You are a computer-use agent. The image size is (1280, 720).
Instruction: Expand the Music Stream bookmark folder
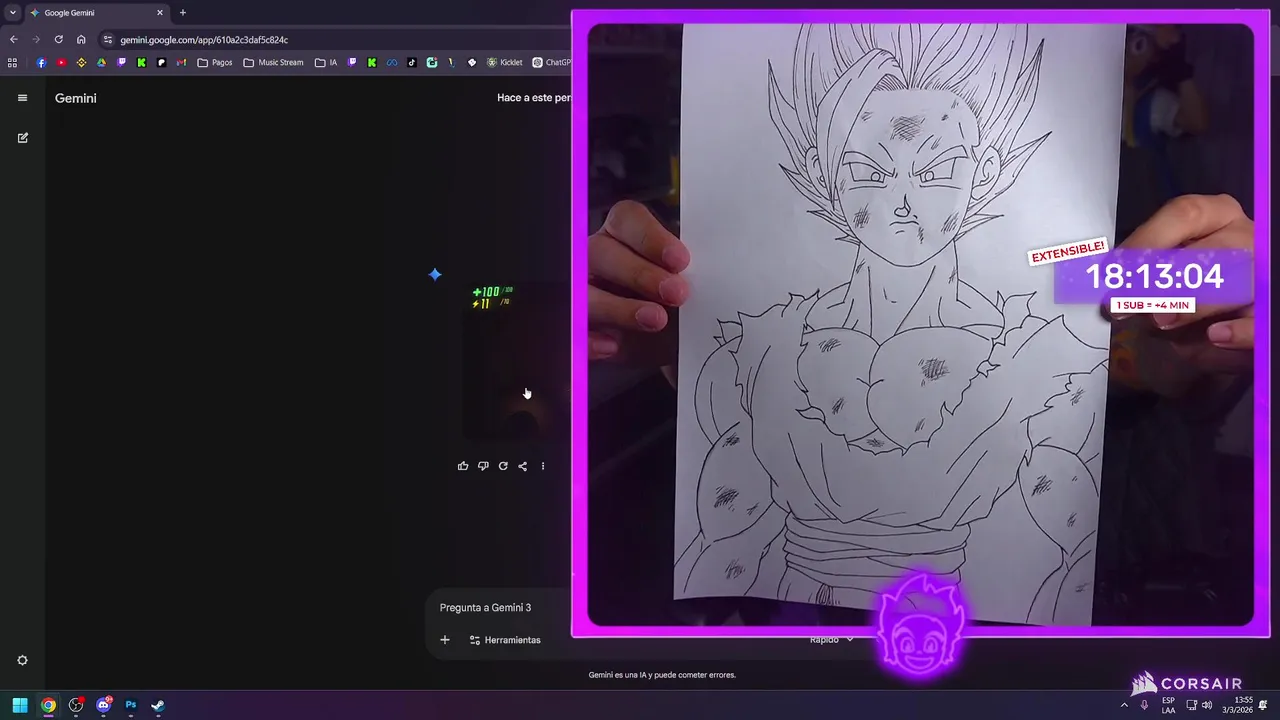[x=273, y=62]
